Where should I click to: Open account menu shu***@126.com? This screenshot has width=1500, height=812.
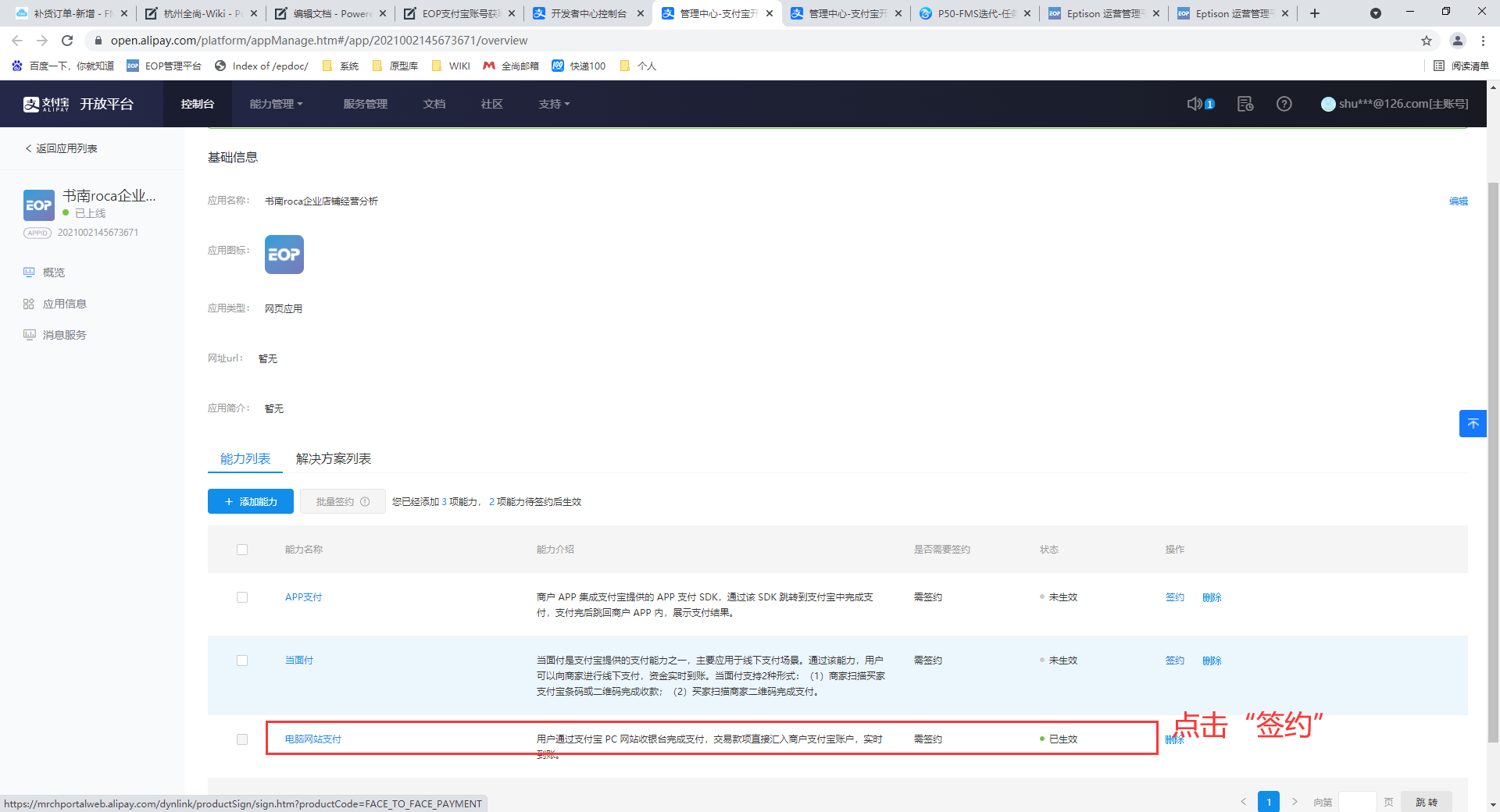(x=1395, y=104)
